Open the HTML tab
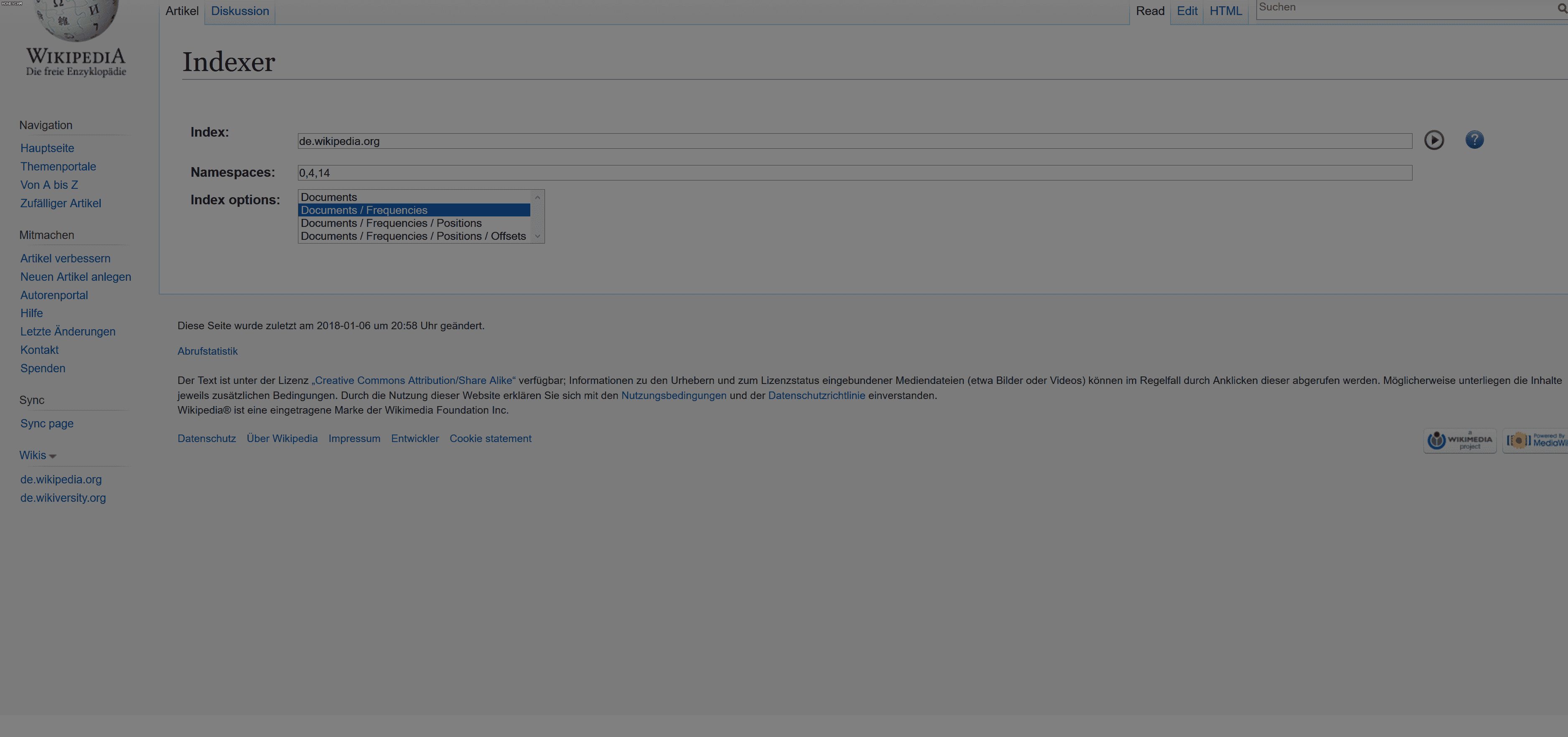 tap(1225, 11)
